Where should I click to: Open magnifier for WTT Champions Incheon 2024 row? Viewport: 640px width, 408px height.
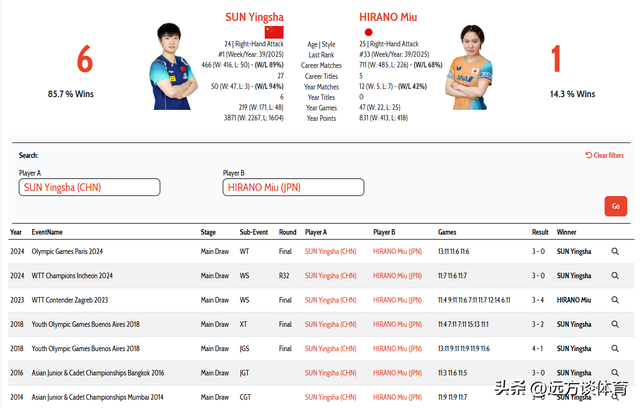615,275
